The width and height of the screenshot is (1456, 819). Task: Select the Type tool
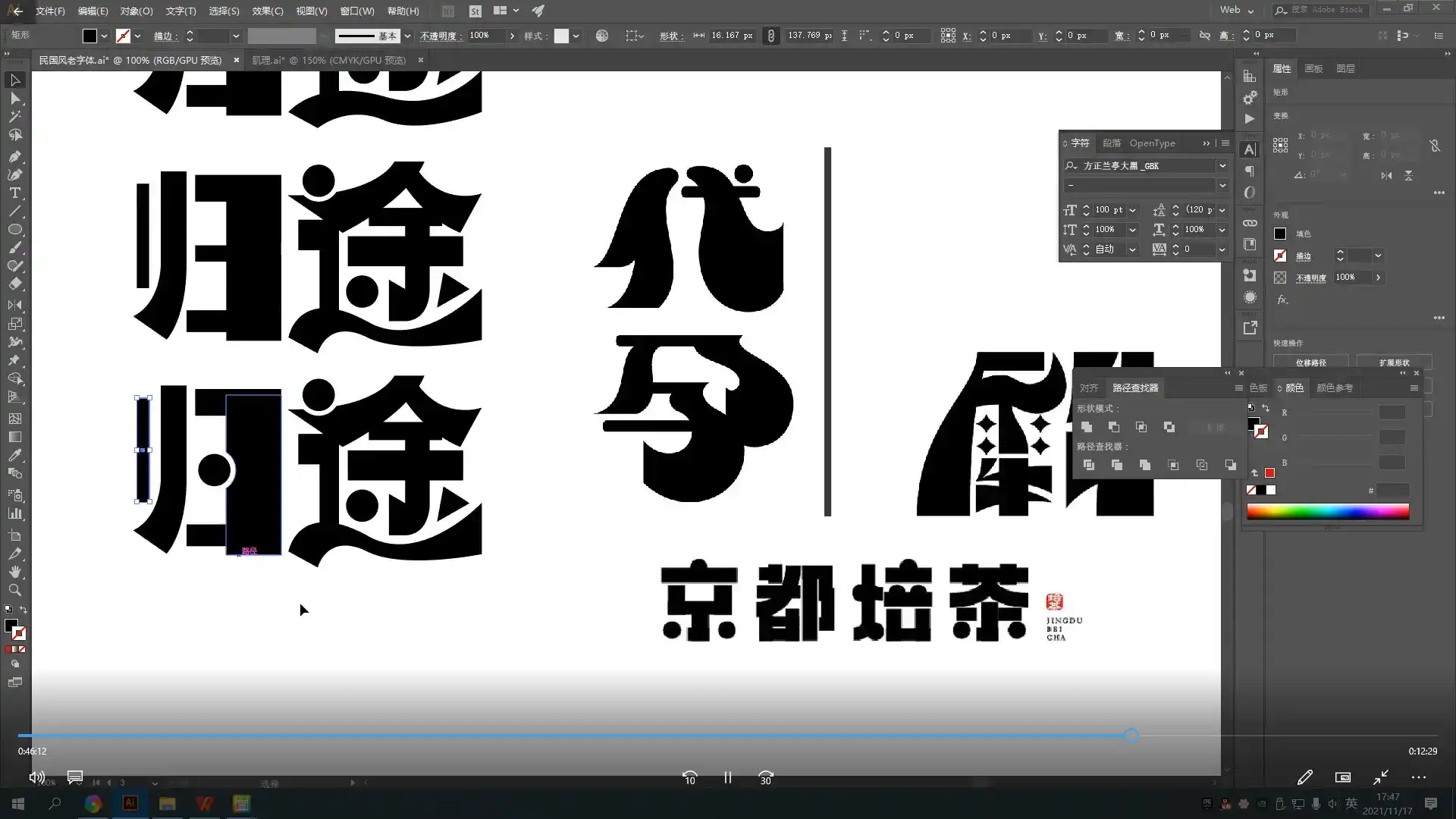click(x=15, y=193)
